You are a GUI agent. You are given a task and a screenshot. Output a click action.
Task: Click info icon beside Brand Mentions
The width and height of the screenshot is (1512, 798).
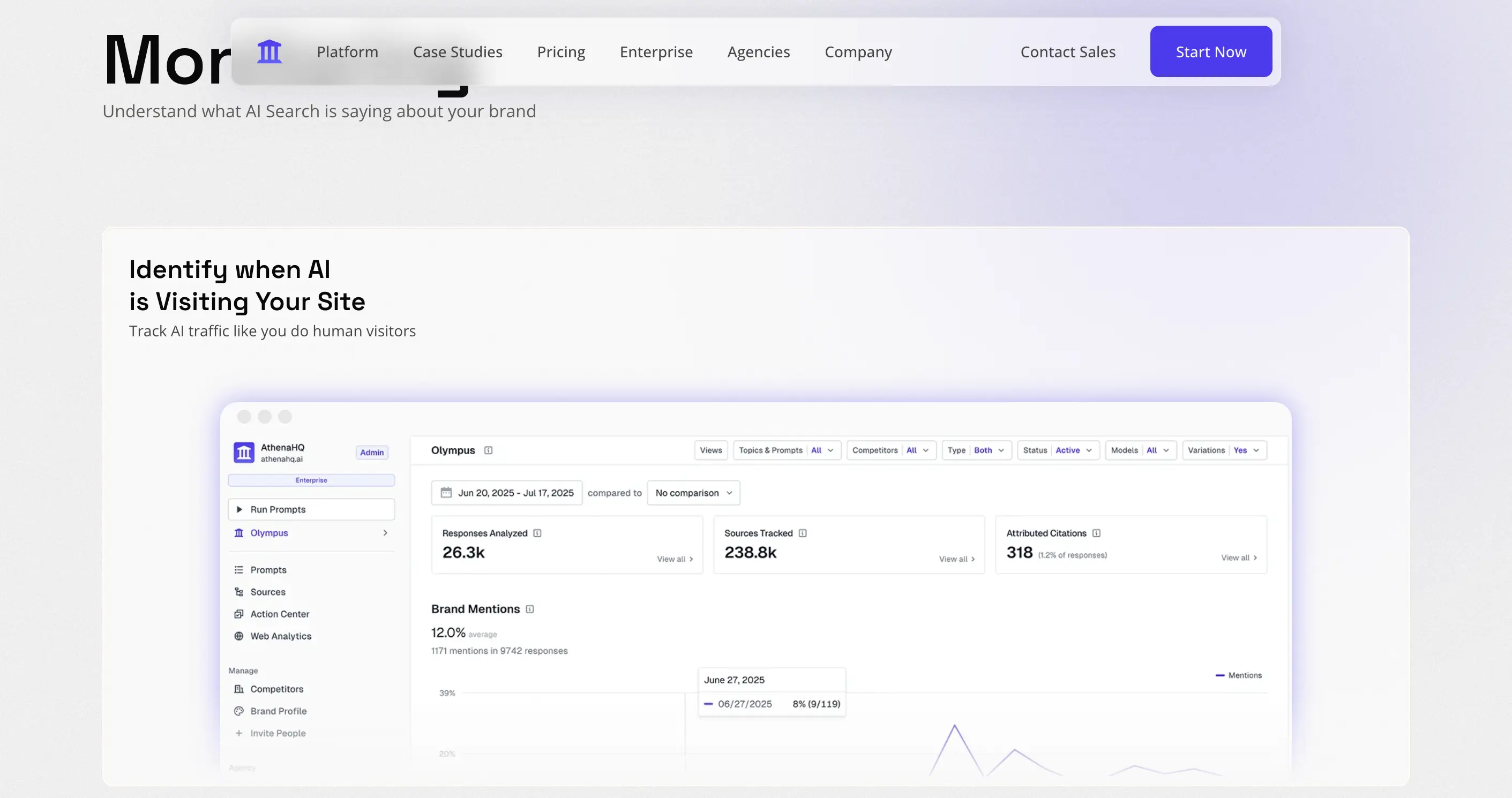[529, 609]
